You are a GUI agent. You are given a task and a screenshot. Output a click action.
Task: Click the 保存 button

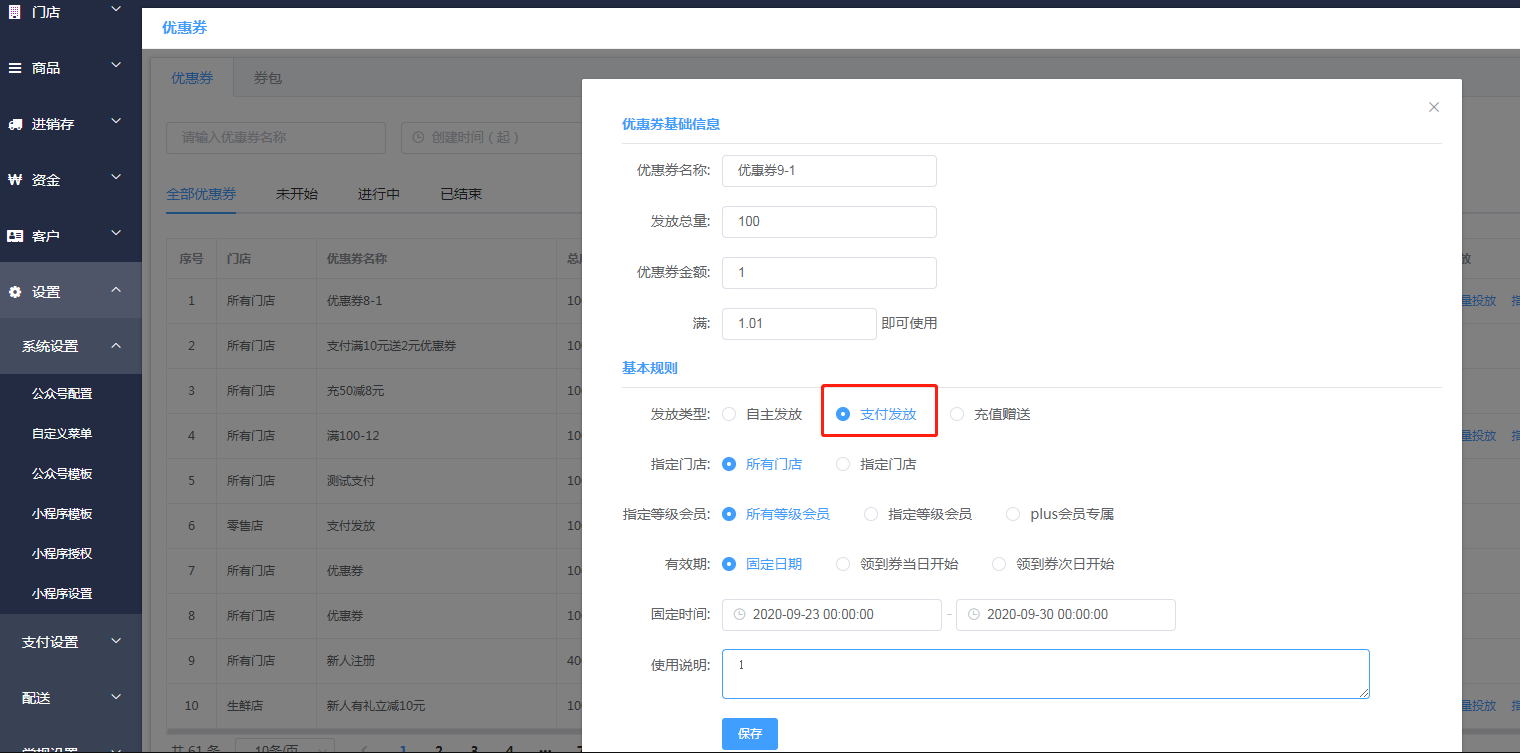coord(749,734)
